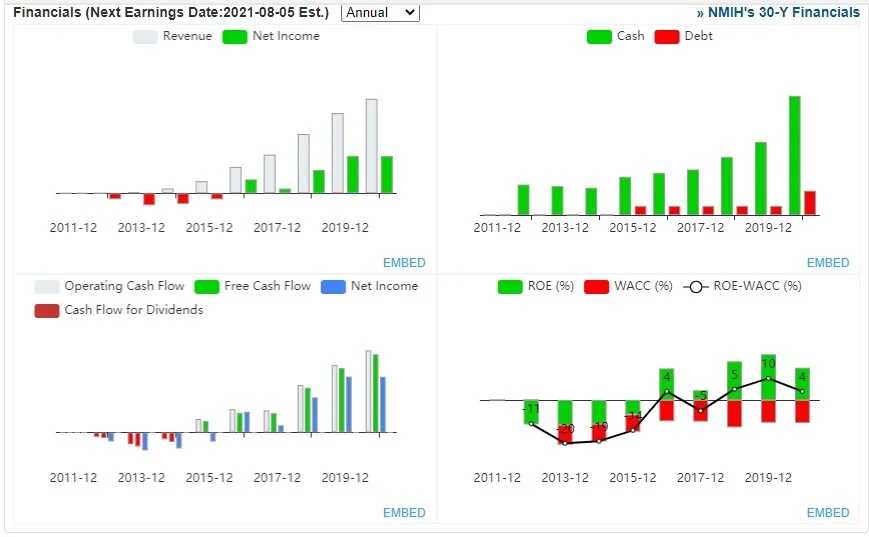
Task: Click 2011-12 axis label in Revenue chart
Action: point(73,228)
